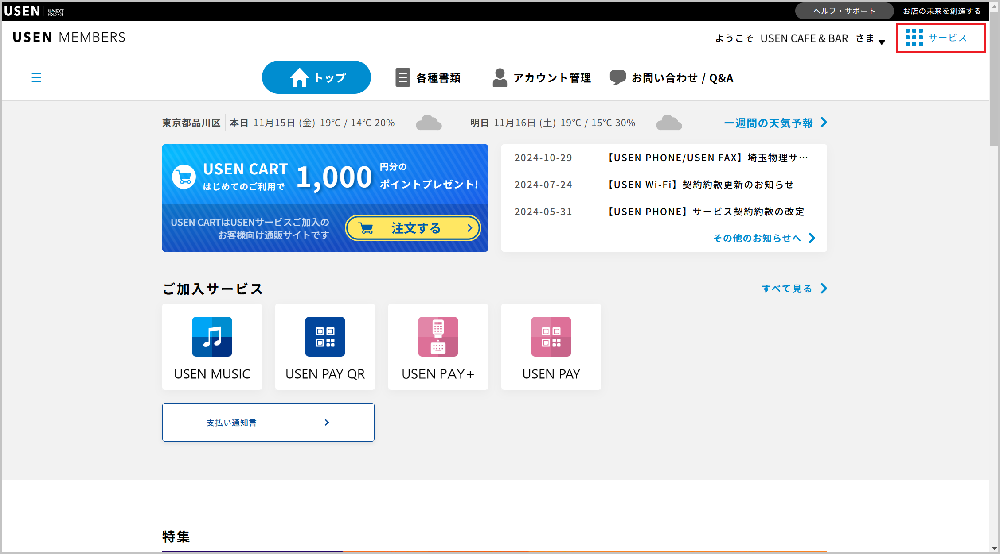Expand すべて見る for subscribed services
Viewport: 1000px width, 554px height.
tap(794, 288)
